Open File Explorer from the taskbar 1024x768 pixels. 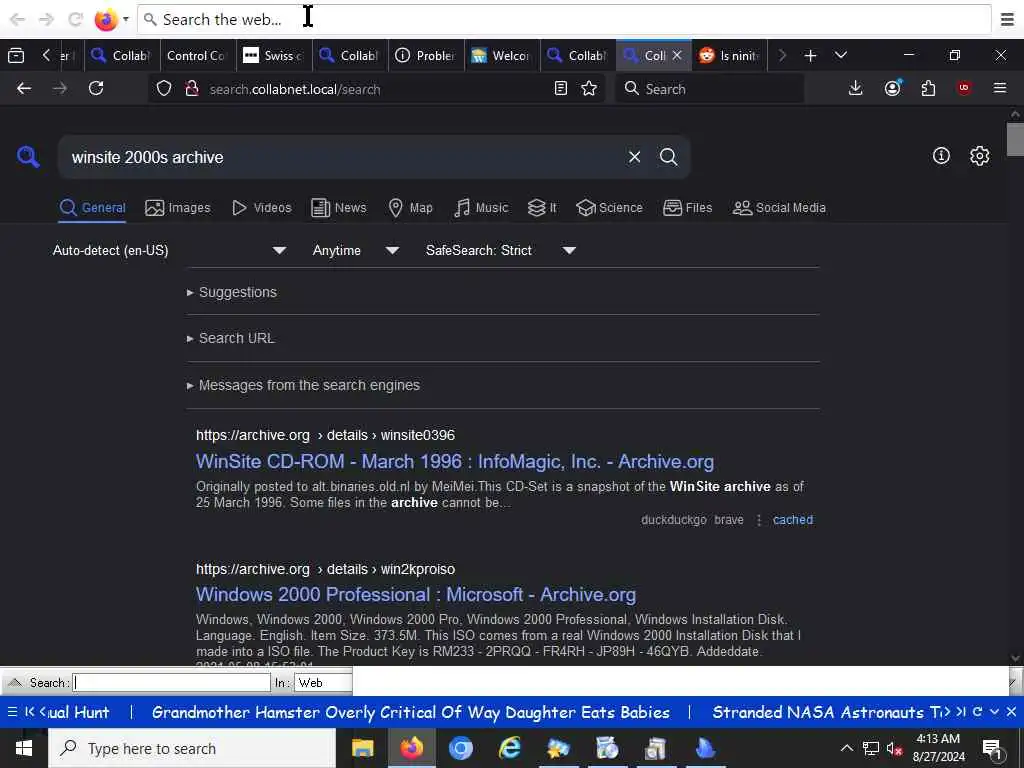(x=362, y=748)
